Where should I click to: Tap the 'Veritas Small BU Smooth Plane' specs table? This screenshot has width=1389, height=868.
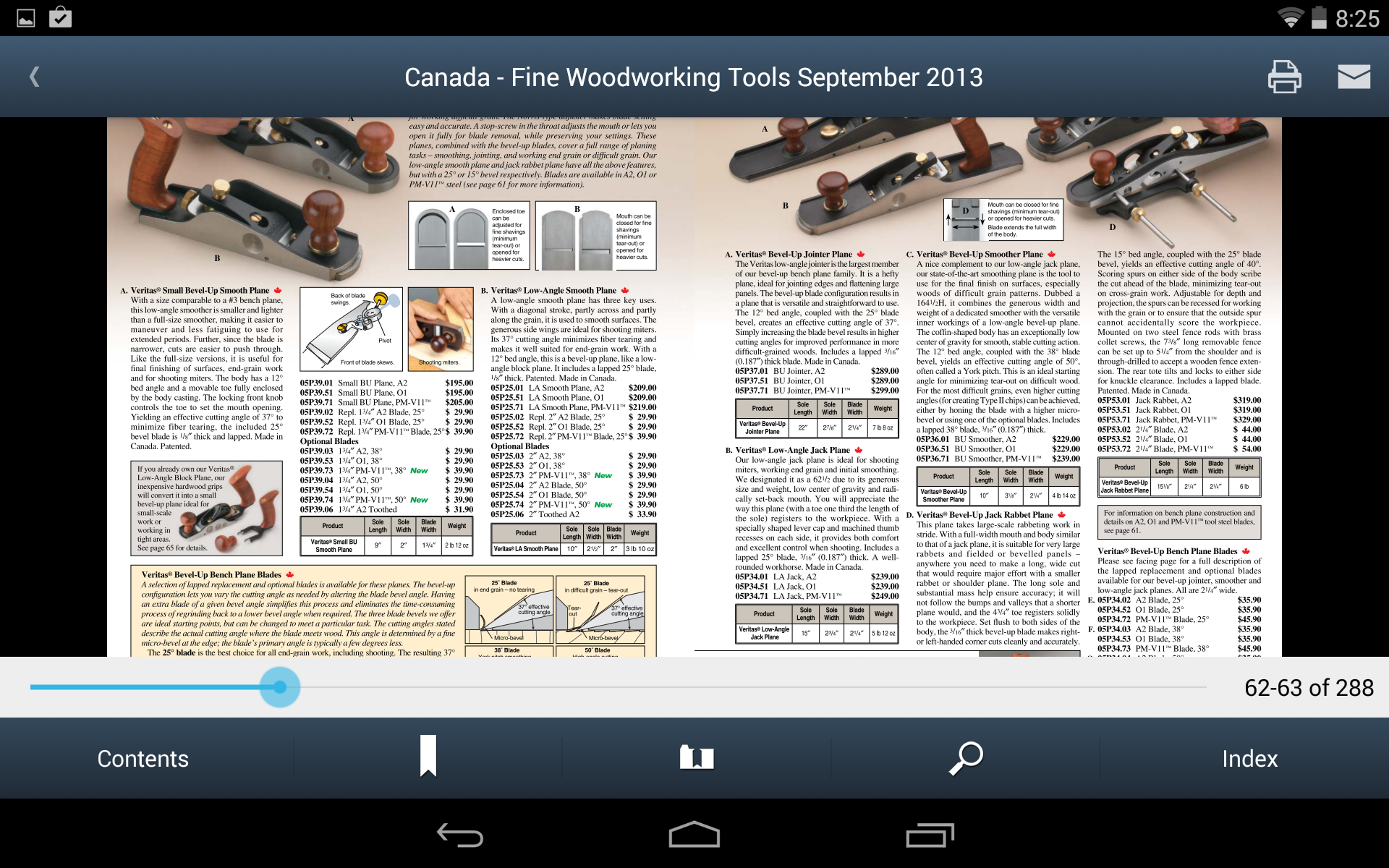[x=386, y=536]
